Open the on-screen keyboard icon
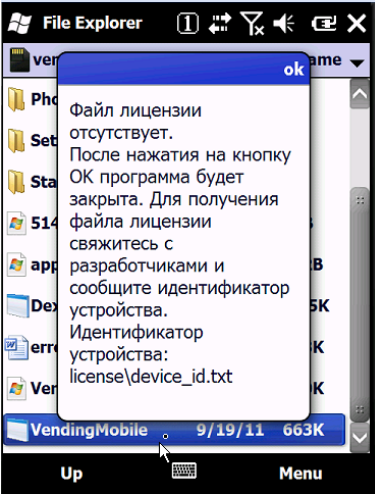The image size is (375, 494). pyautogui.click(x=184, y=471)
